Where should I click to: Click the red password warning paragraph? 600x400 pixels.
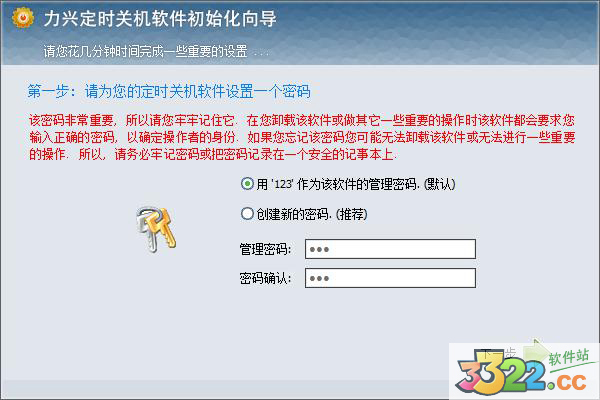point(302,137)
